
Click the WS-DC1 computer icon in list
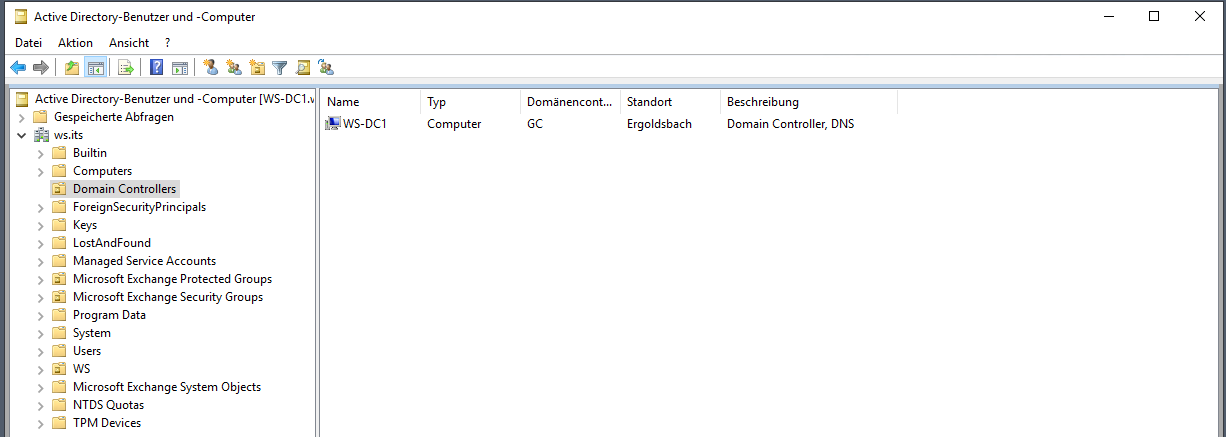click(x=333, y=124)
